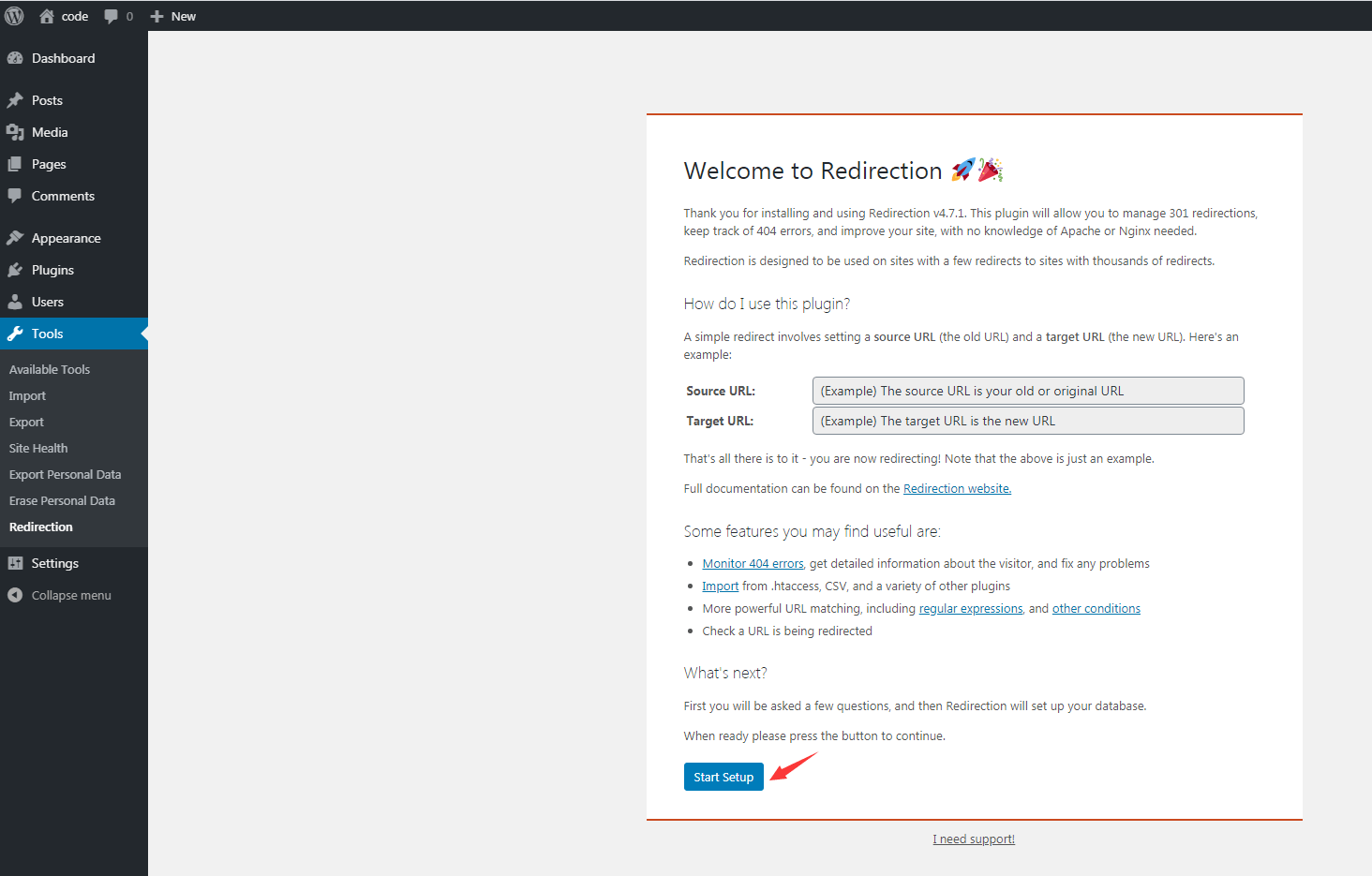Select the Tools wrench icon
Image resolution: width=1372 pixels, height=876 pixels.
coord(16,333)
